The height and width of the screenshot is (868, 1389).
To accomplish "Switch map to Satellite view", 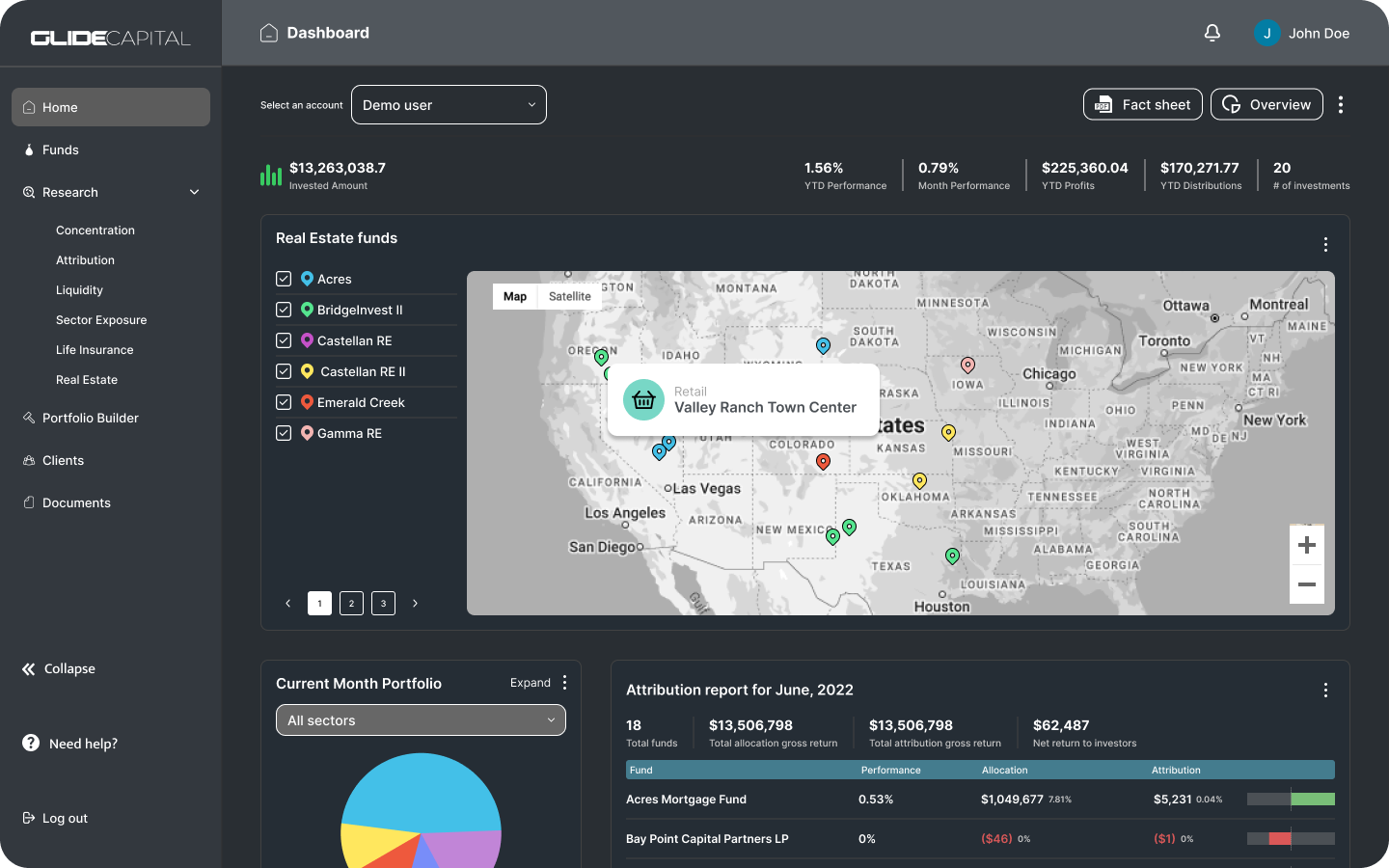I will point(570,296).
